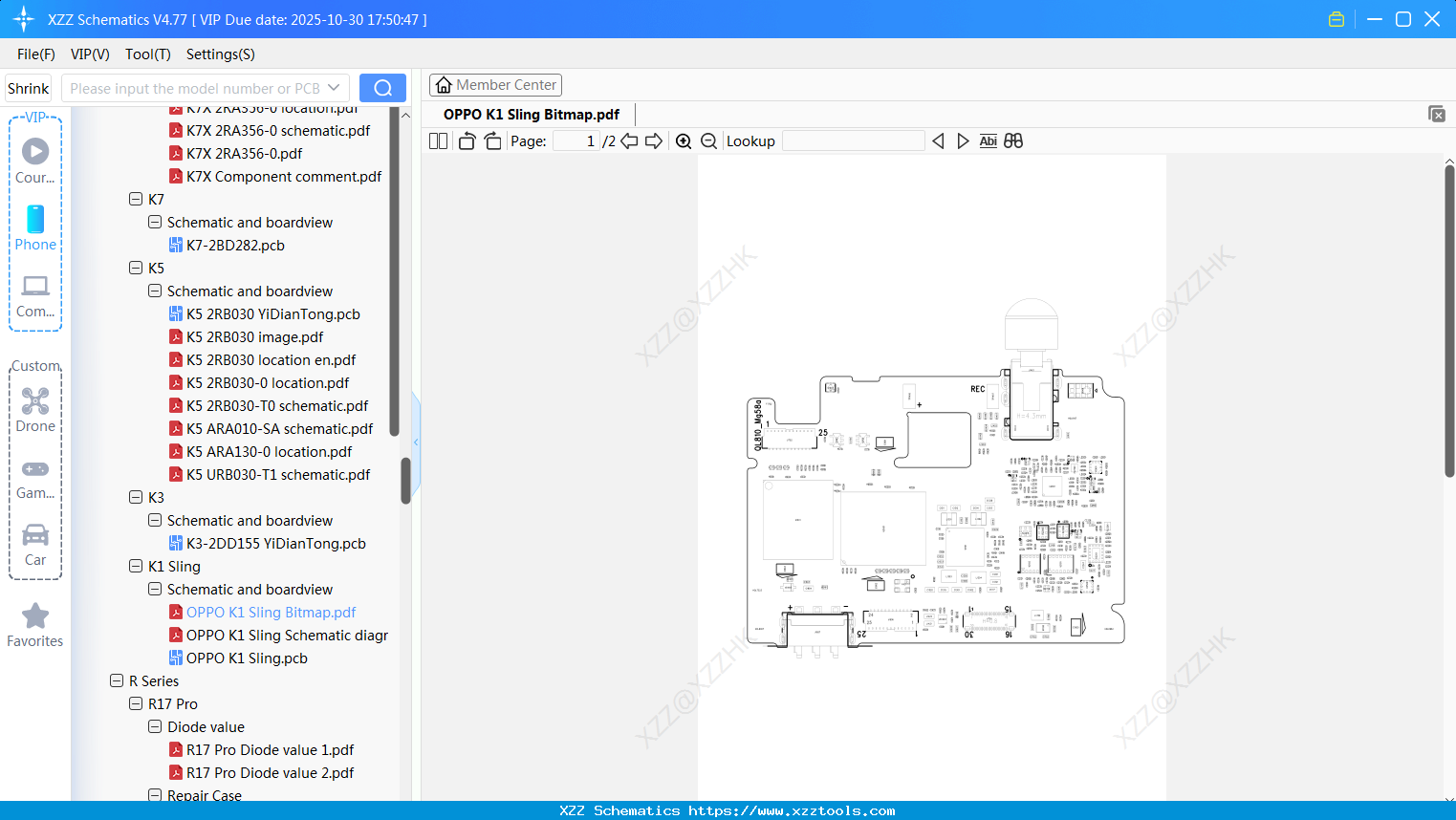Toggle the PDF two-page layout icon
The height and width of the screenshot is (820, 1456).
(x=438, y=141)
